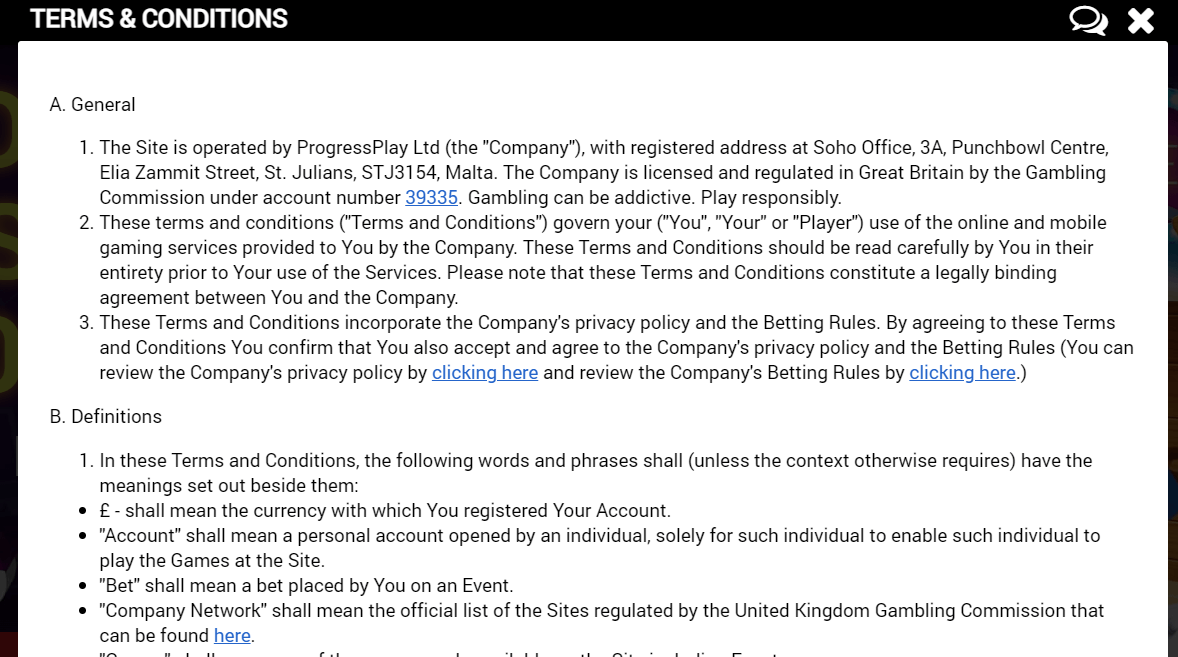Open the live chat speech bubbles icon
Image resolution: width=1178 pixels, height=657 pixels.
pos(1087,20)
